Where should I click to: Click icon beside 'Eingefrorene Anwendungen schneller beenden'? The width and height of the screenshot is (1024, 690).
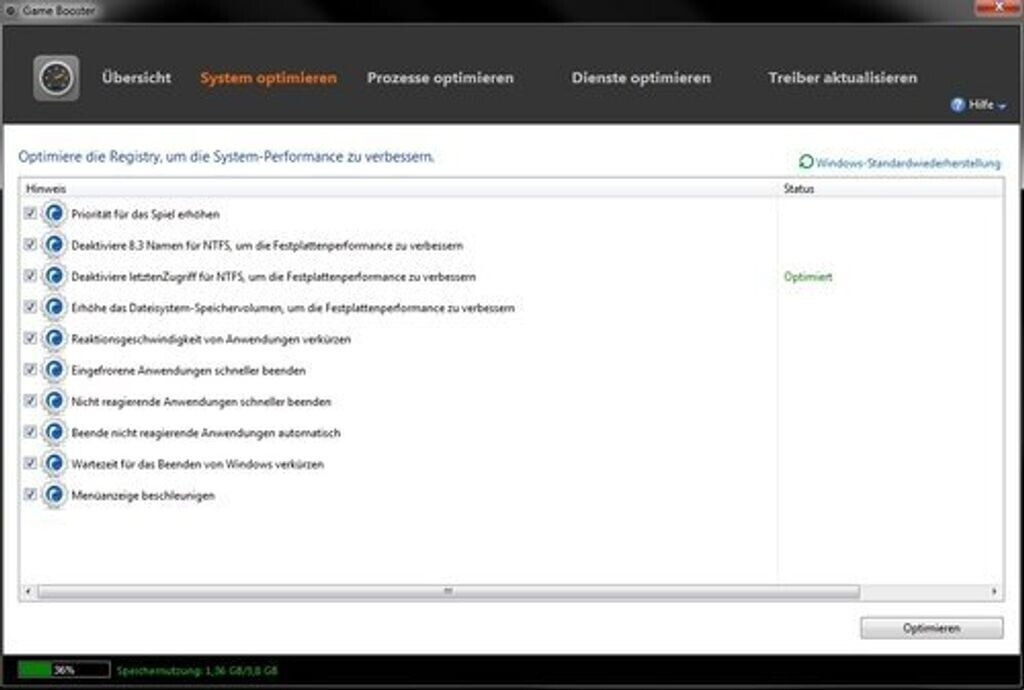tap(54, 370)
